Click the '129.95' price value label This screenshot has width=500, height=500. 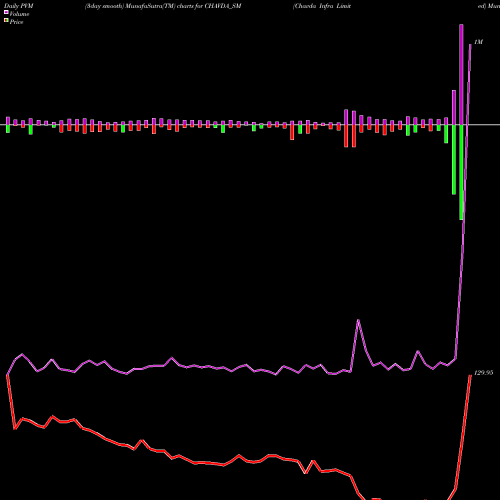tap(483, 373)
